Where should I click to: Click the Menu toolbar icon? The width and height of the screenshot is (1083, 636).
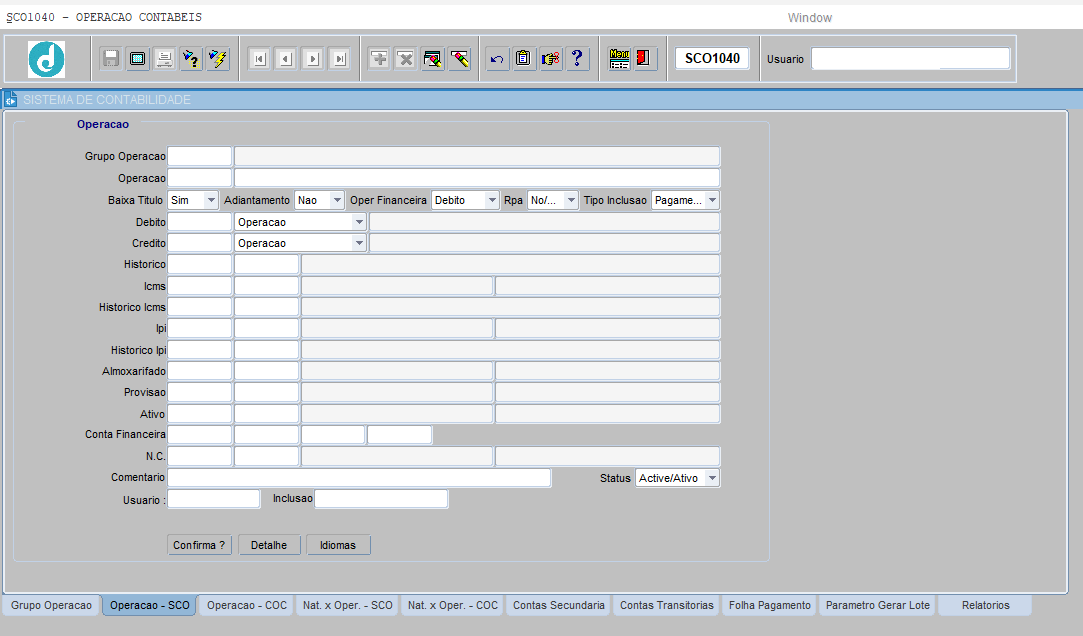click(620, 59)
